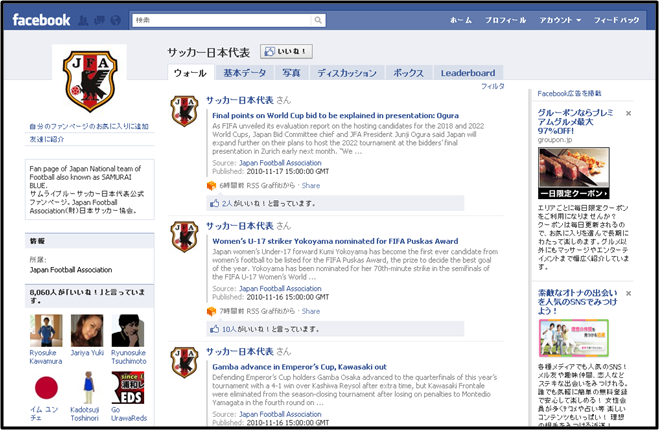Open 'Women's U-17 striker Yokoyama' headline
Viewport: 659px width, 430px height.
pos(335,241)
